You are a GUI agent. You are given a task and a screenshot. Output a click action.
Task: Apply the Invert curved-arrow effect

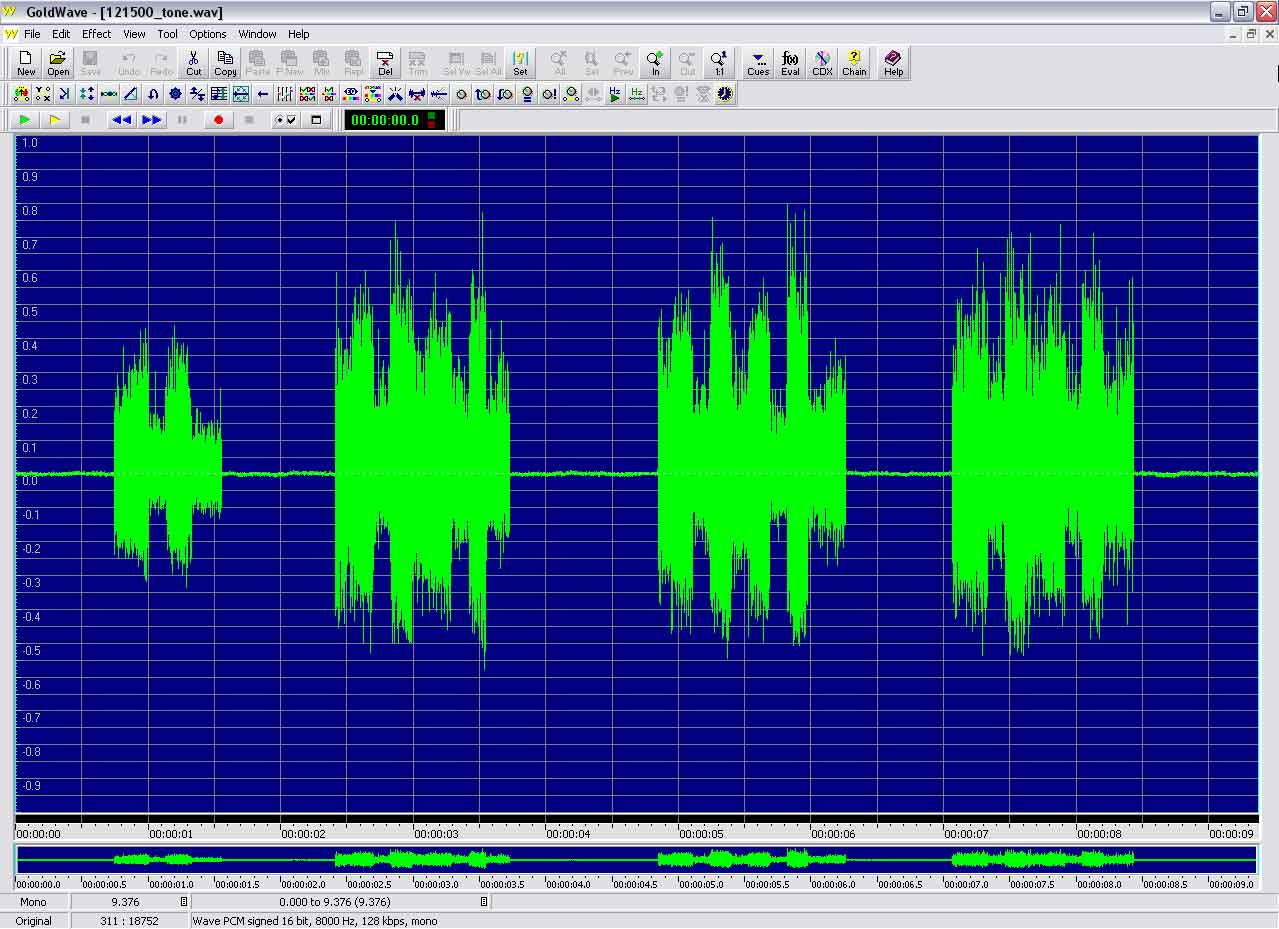(153, 94)
